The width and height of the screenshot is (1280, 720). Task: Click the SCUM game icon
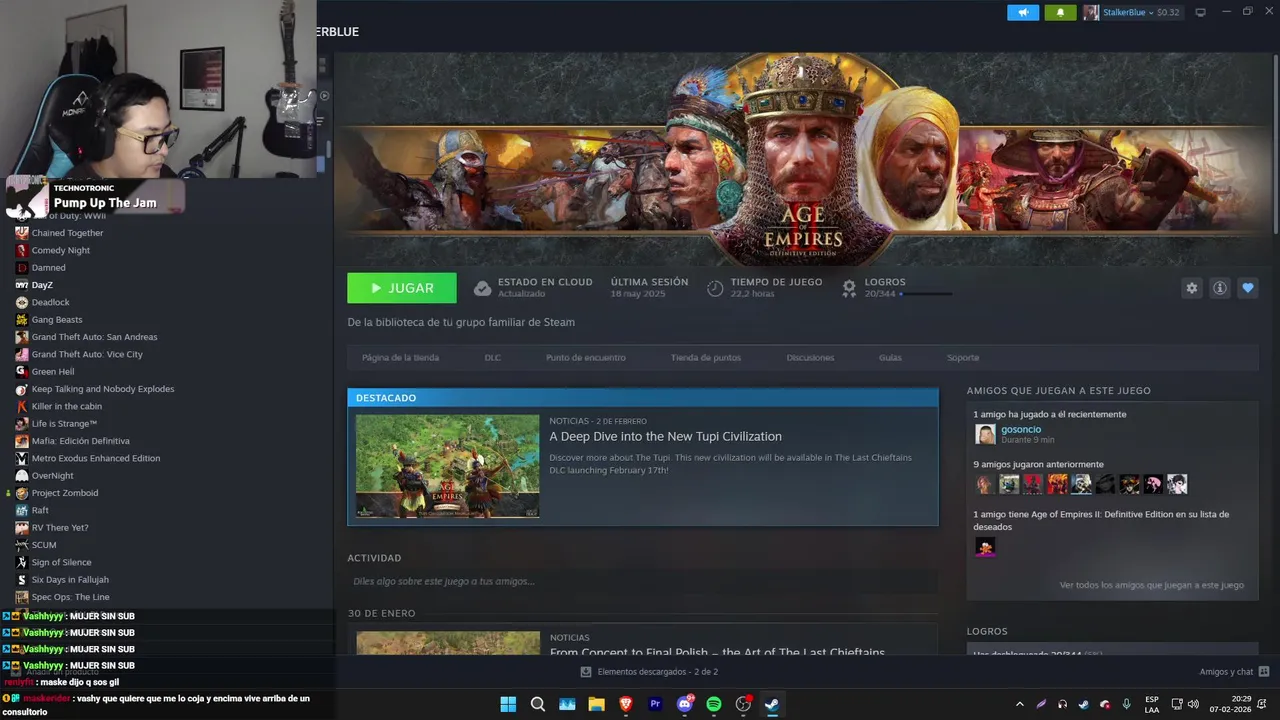(x=22, y=545)
